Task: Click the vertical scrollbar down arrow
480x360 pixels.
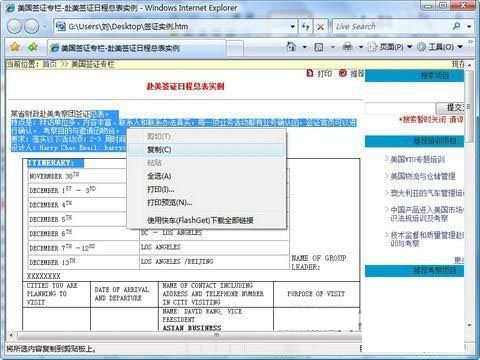Action: tap(469, 325)
